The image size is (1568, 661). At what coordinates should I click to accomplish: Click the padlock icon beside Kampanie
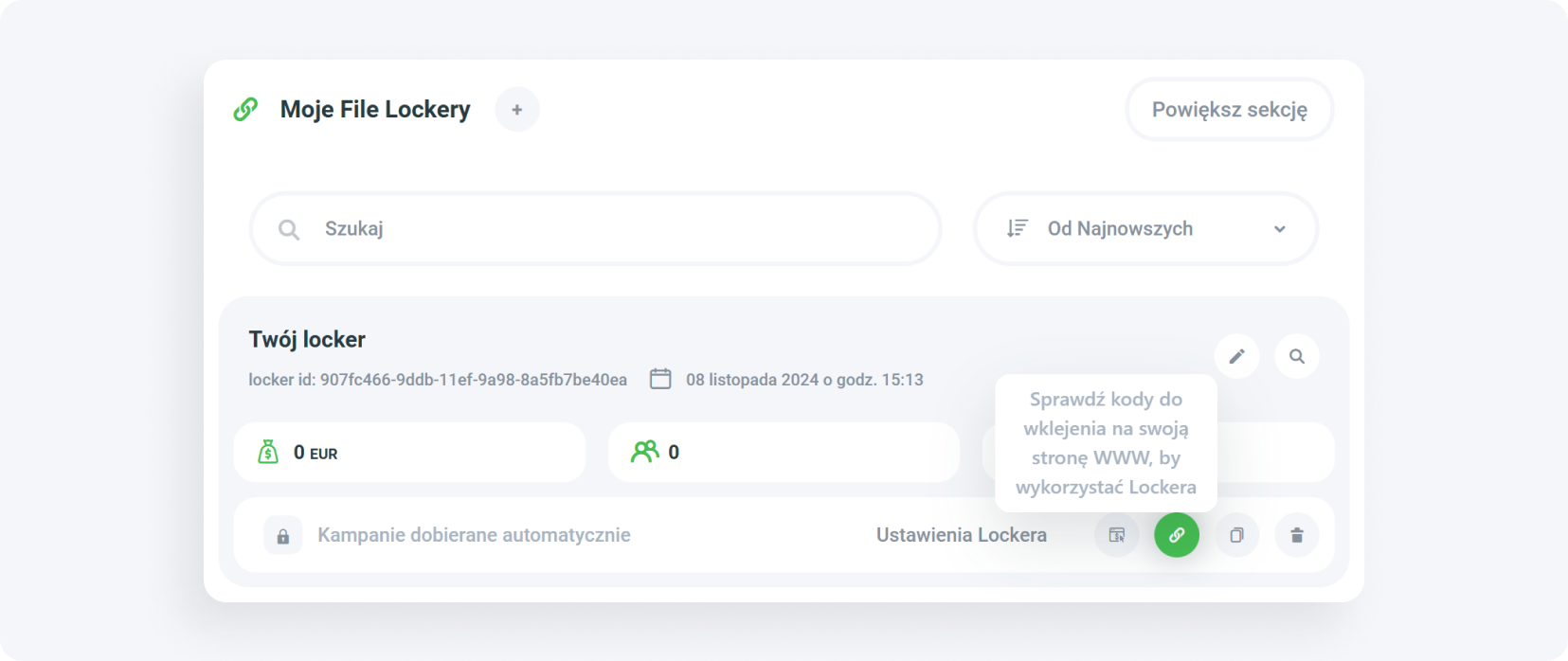282,536
